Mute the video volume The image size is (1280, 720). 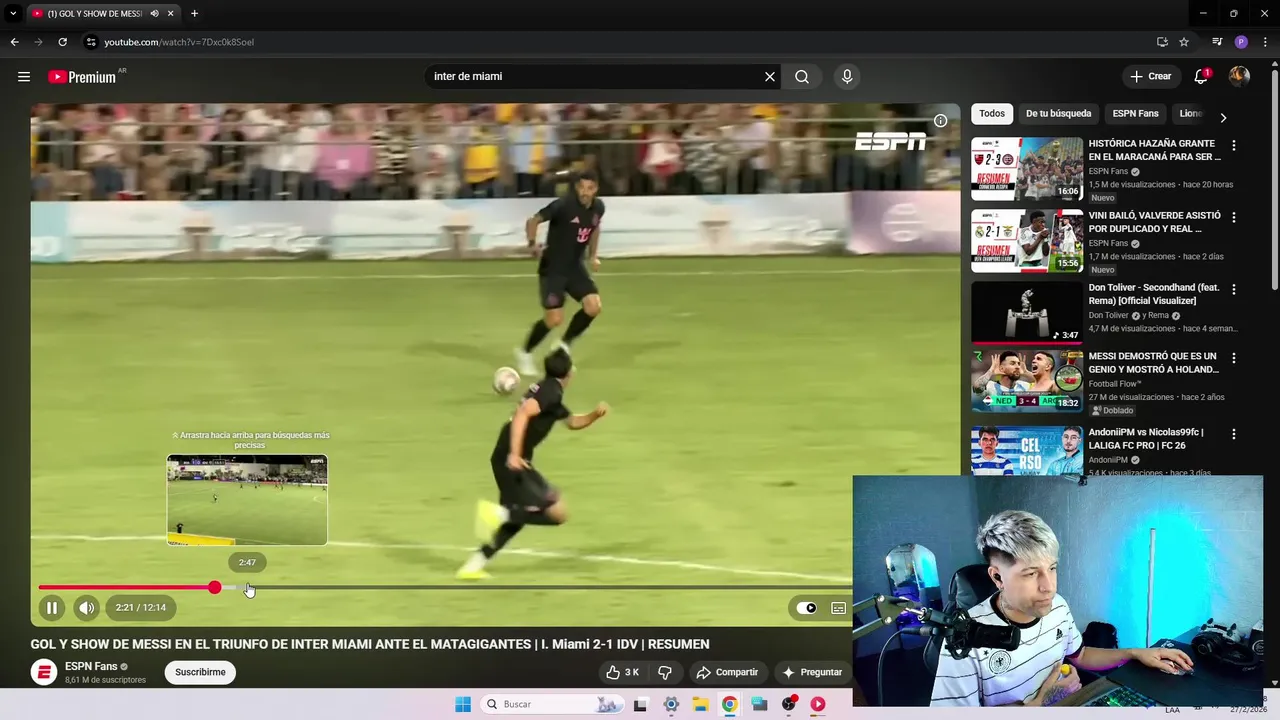[87, 607]
